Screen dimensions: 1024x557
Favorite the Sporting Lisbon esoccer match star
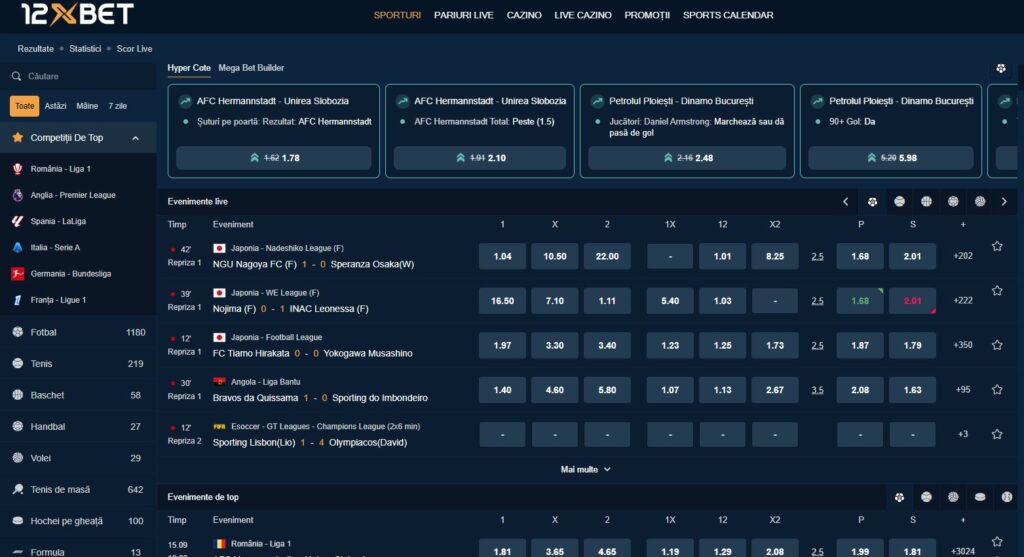(x=997, y=434)
